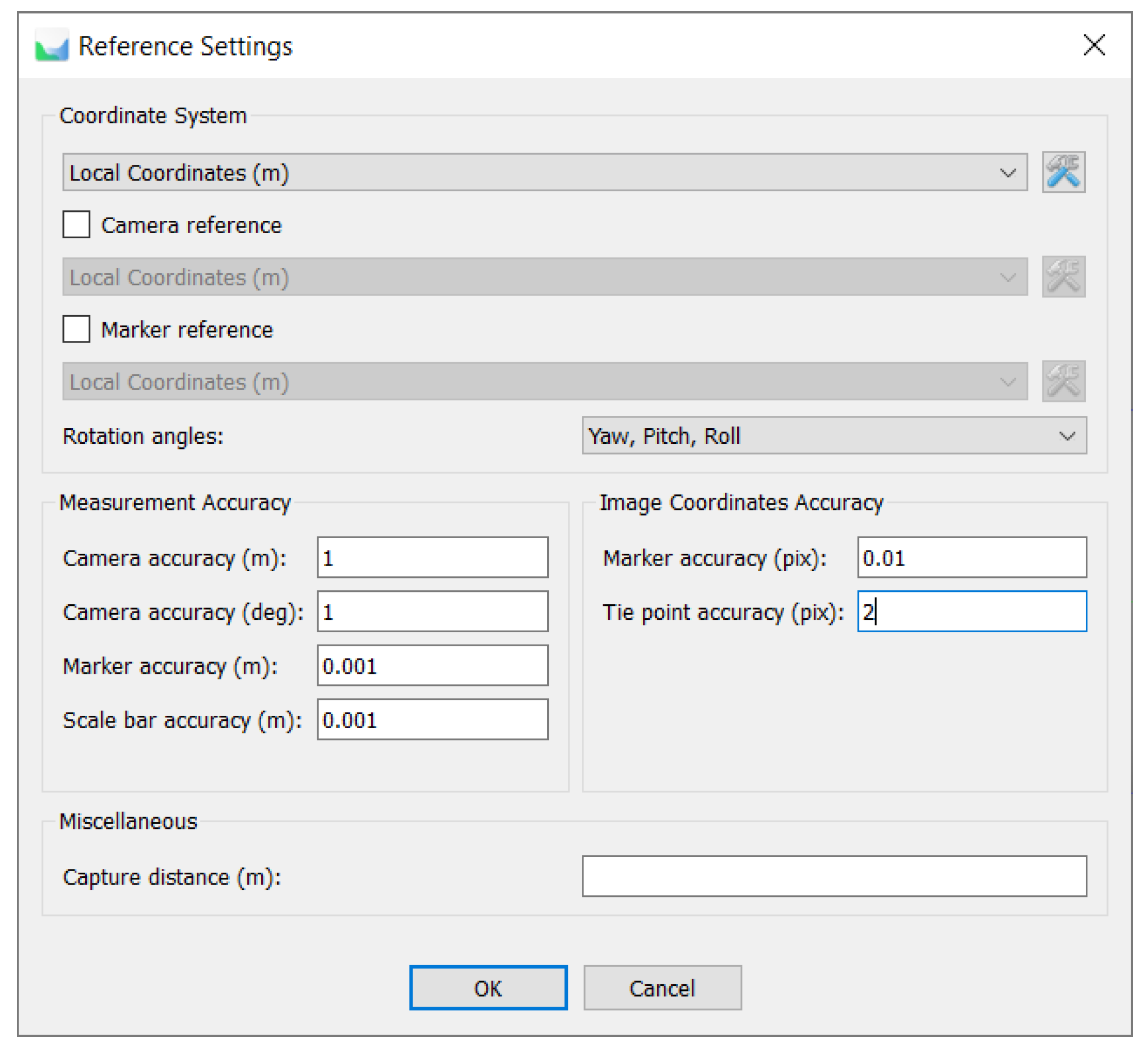Focus the Tie point accuracy field
Viewport: 1148px width, 1056px height.
971,612
